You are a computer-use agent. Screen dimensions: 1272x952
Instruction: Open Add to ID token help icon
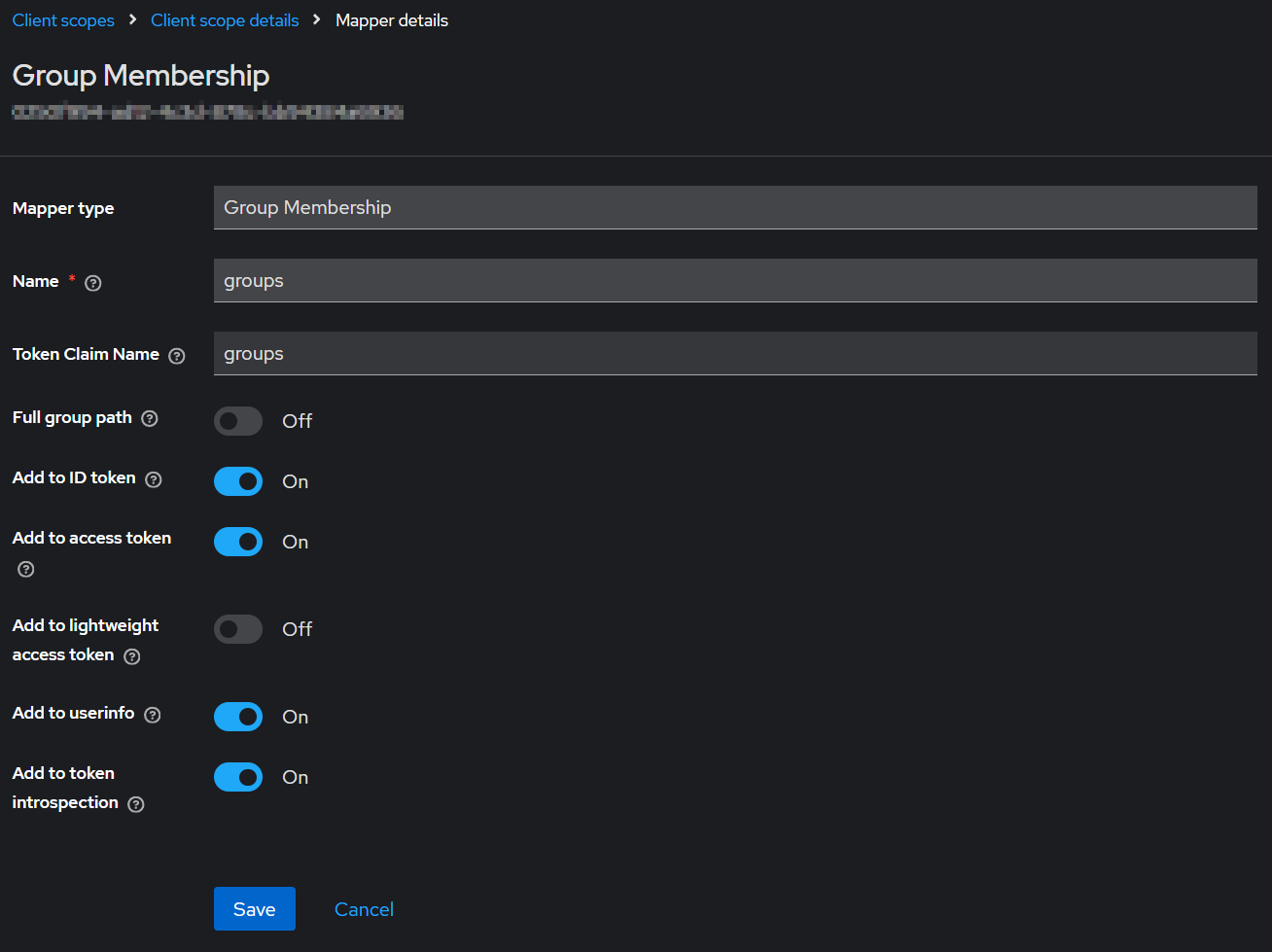(x=154, y=479)
